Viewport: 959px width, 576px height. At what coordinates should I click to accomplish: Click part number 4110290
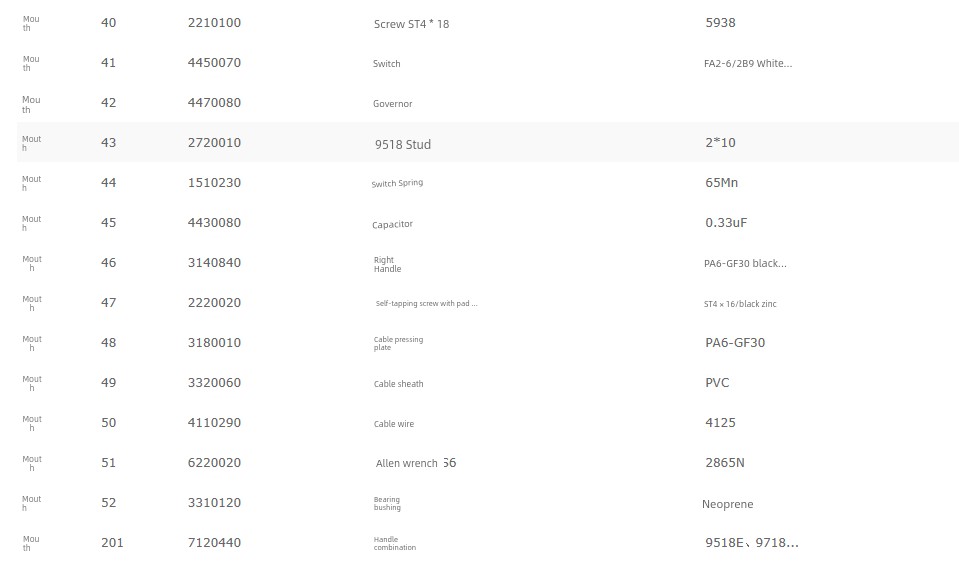(214, 423)
